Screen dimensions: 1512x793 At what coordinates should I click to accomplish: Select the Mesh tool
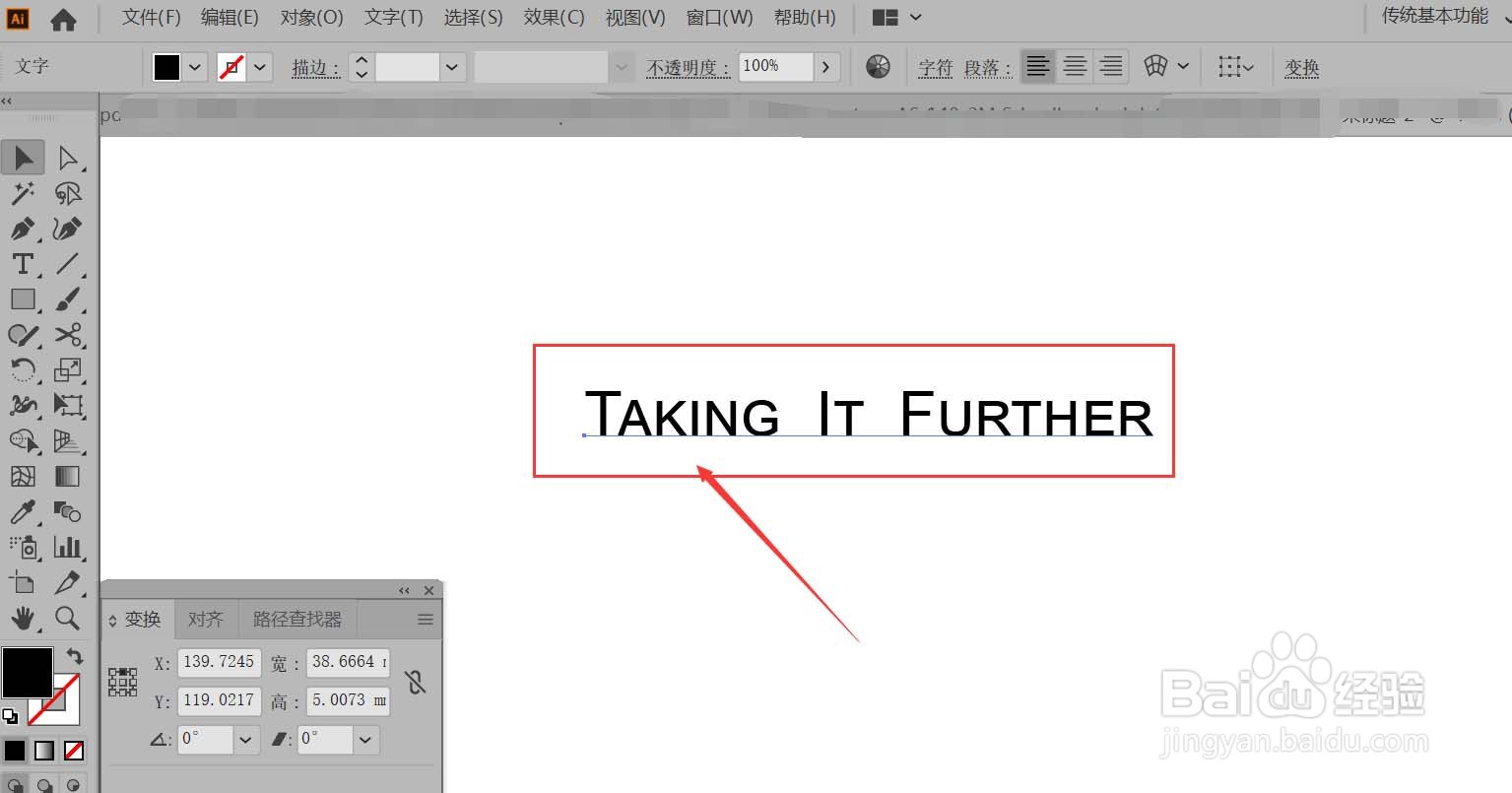click(23, 477)
